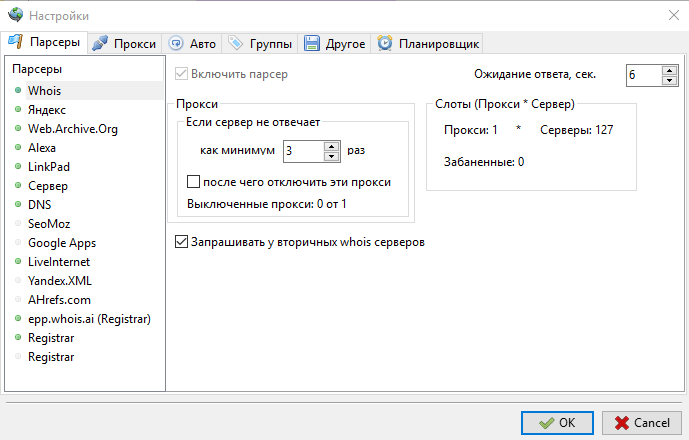Screen dimensions: 689x440
Task: Click the Планировщик alarm clock icon
Action: click(385, 44)
